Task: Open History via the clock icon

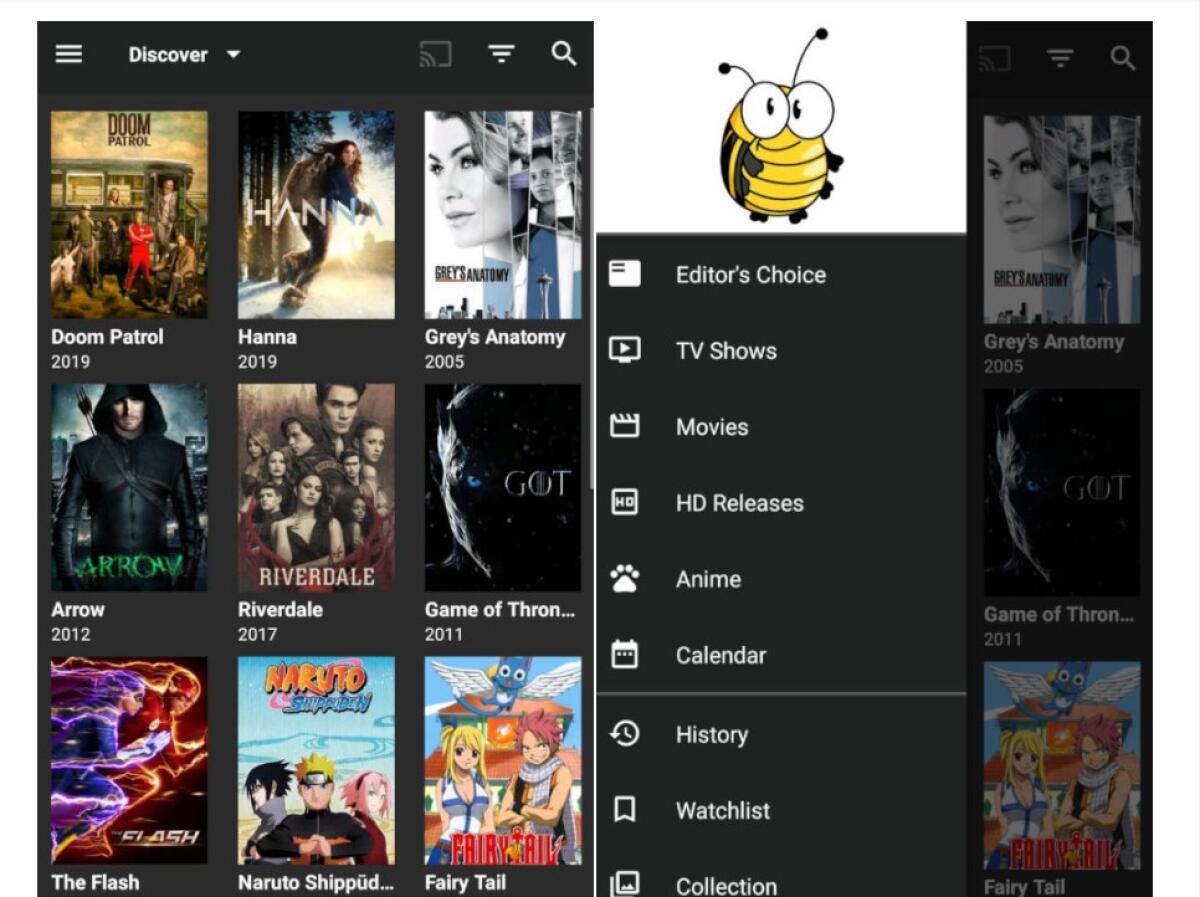Action: [624, 734]
